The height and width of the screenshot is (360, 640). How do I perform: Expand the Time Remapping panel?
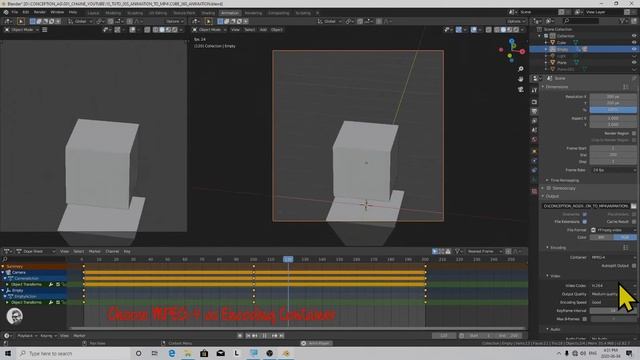tap(547, 180)
